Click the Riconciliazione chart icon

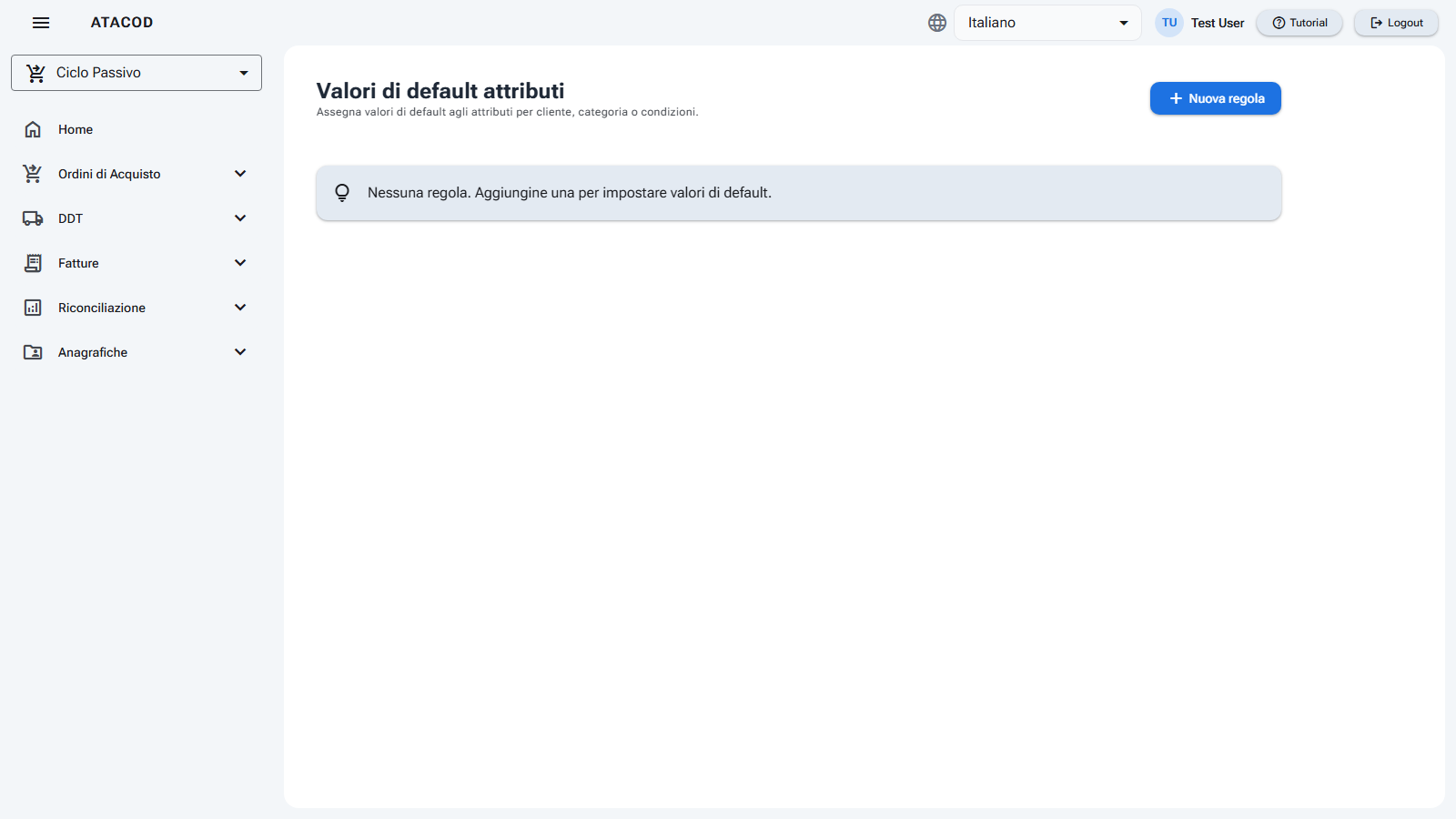(33, 308)
